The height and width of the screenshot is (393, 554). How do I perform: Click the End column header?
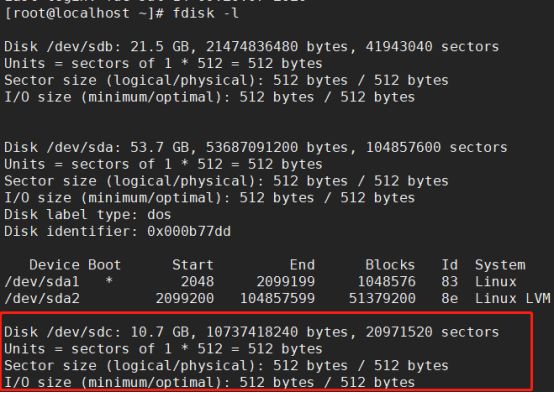tap(302, 265)
